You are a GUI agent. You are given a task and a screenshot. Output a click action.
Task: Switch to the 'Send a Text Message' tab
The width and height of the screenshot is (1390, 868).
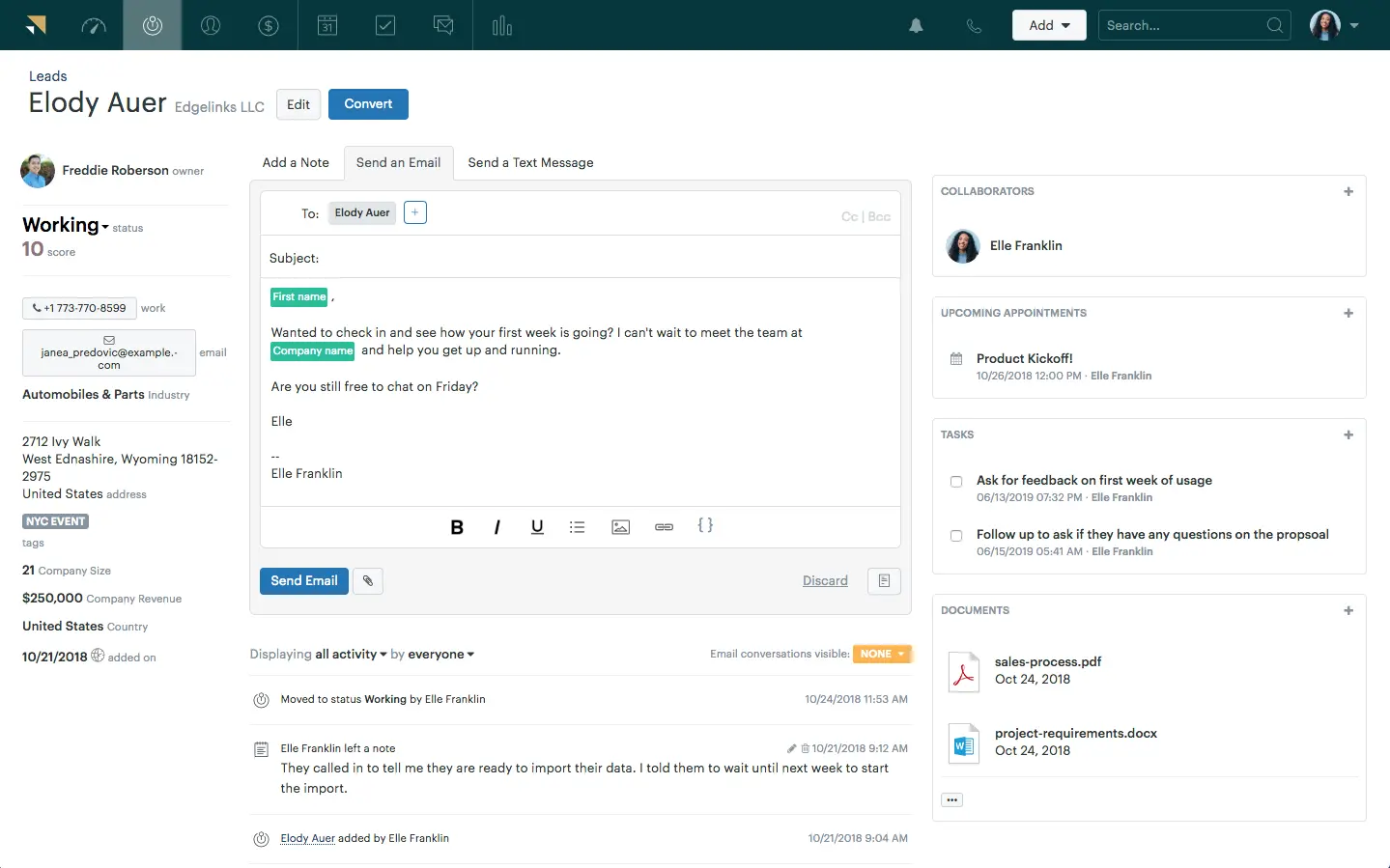point(530,162)
